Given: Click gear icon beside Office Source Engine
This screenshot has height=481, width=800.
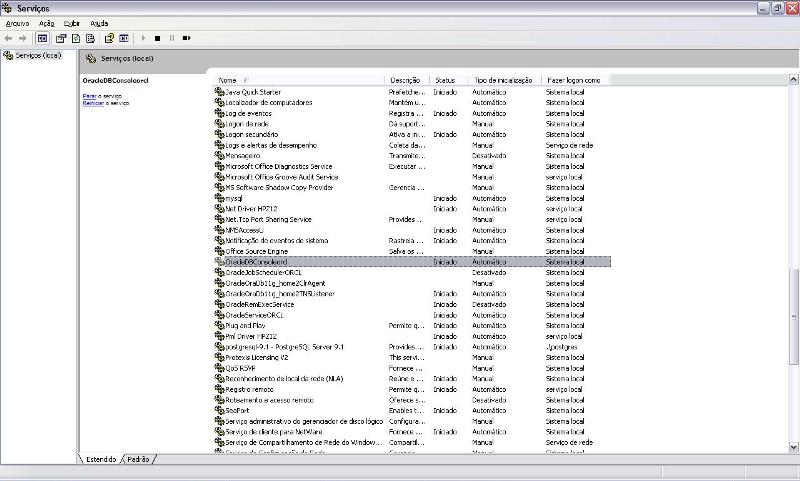Looking at the screenshot, I should [x=219, y=251].
